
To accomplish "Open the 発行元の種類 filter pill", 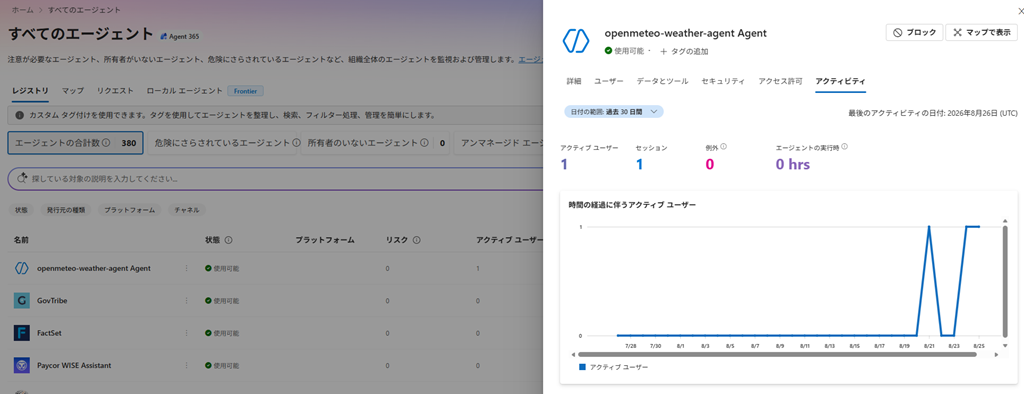I will tap(65, 210).
